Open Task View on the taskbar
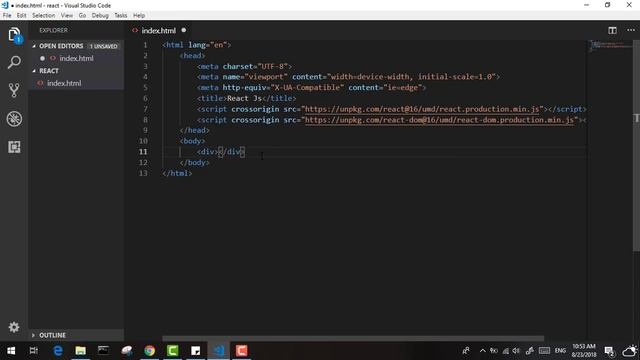Screen dimensions: 640x360 pyautogui.click(x=33, y=351)
